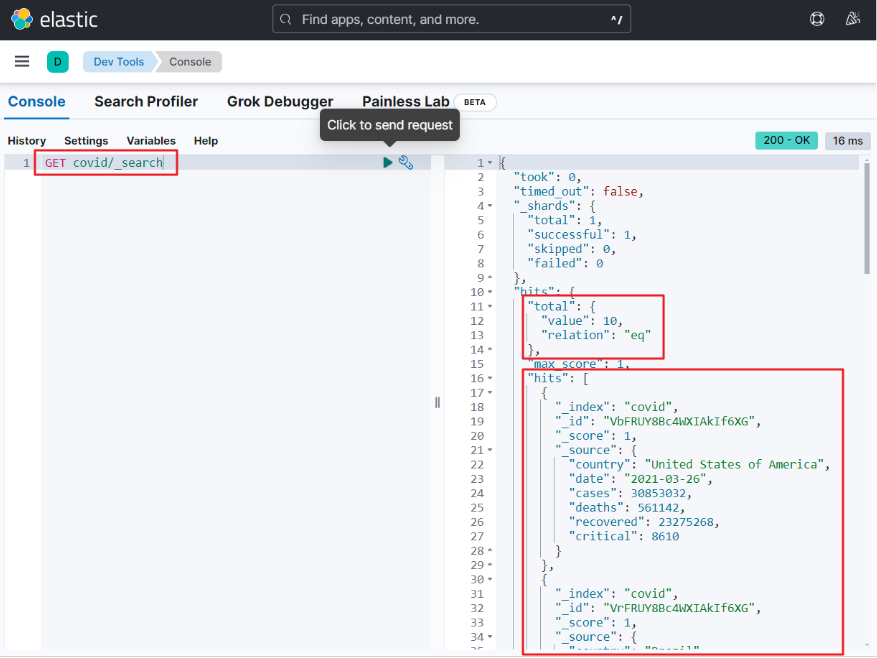This screenshot has height=658, width=877.
Task: Click the Console breadcrumb
Action: tap(190, 62)
